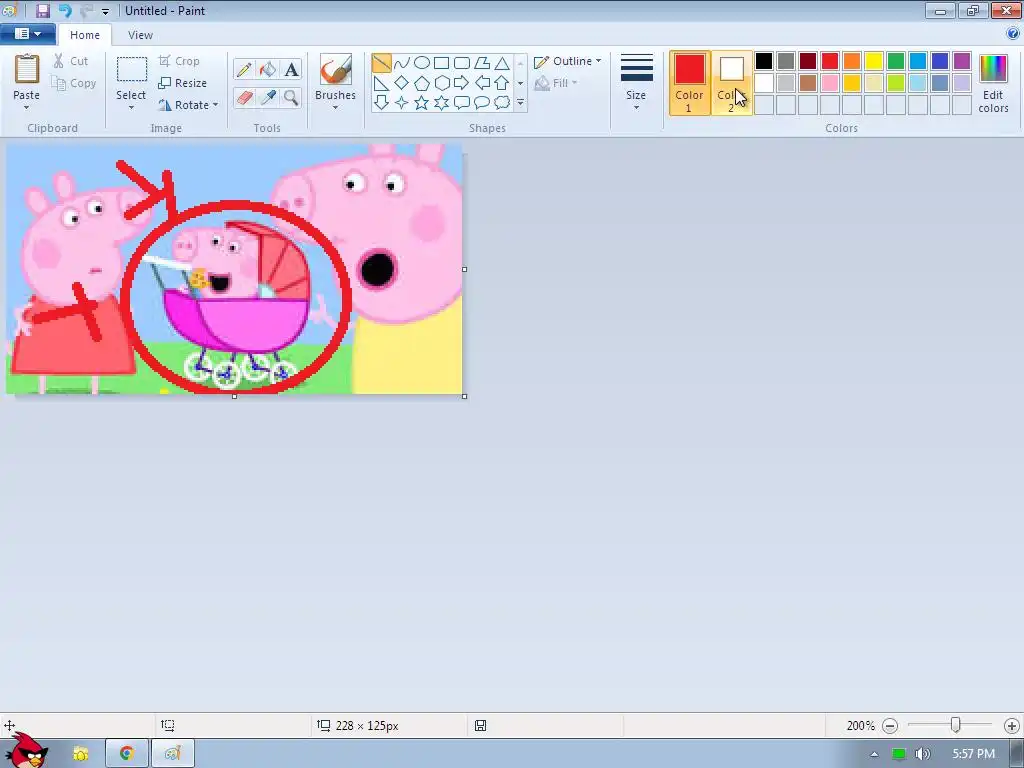Choose the Cloud callout shape
This screenshot has width=1024, height=768.
(x=502, y=103)
